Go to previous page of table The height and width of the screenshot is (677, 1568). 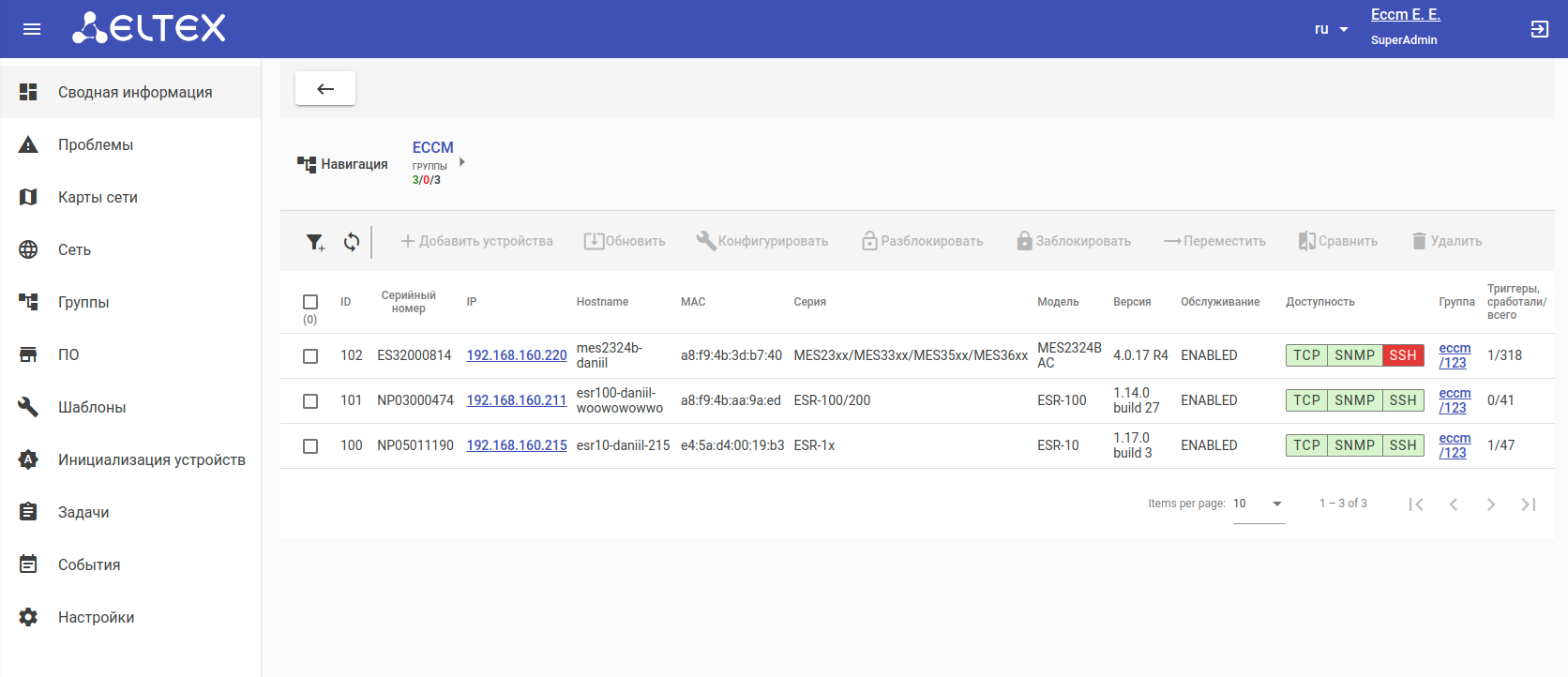tap(1454, 504)
